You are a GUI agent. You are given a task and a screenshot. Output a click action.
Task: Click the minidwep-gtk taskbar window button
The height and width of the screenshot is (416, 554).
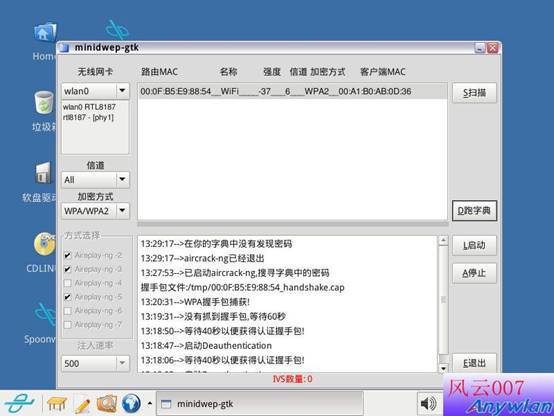pyautogui.click(x=260, y=403)
